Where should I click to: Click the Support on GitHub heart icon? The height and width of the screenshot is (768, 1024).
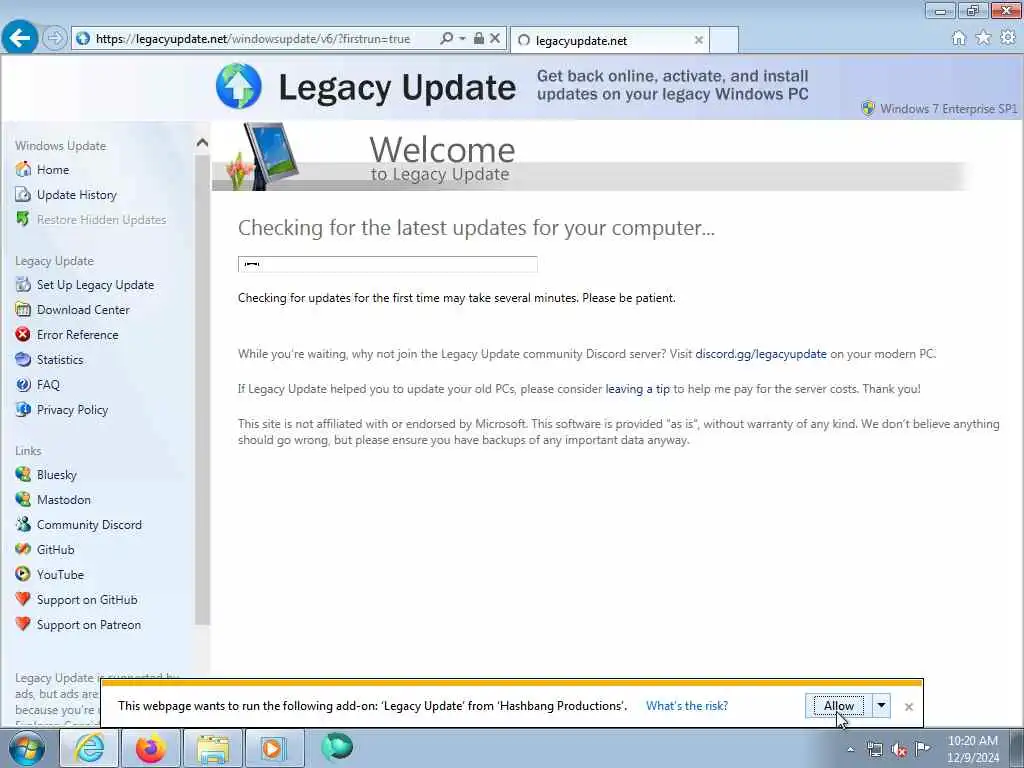[23, 599]
